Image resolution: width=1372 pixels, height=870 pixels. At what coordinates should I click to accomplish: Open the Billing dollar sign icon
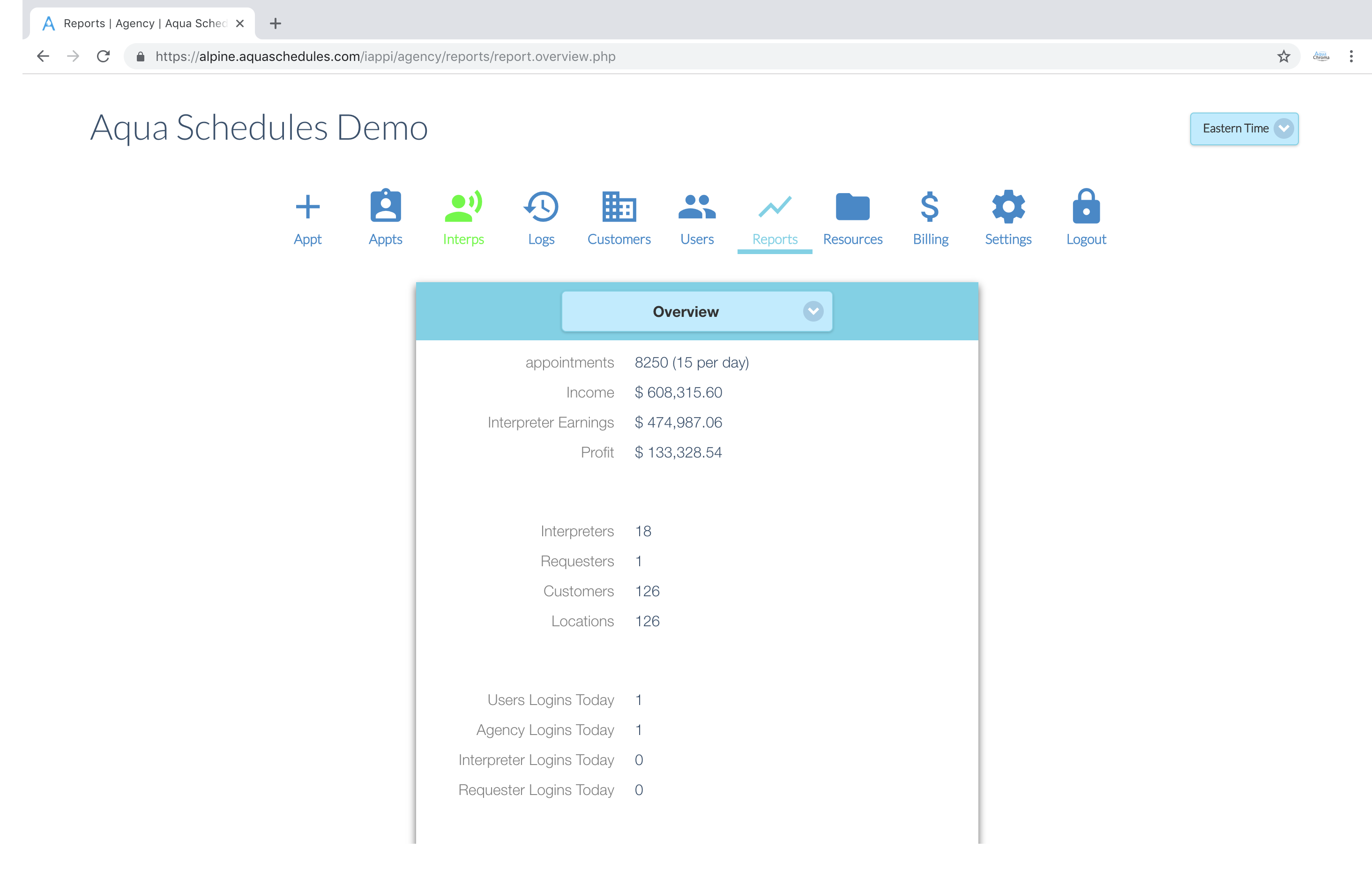[x=930, y=206]
